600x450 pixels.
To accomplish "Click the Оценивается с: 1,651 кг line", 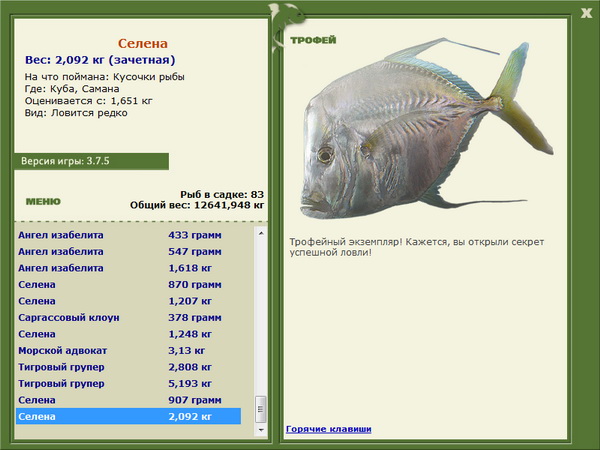I will pyautogui.click(x=88, y=101).
